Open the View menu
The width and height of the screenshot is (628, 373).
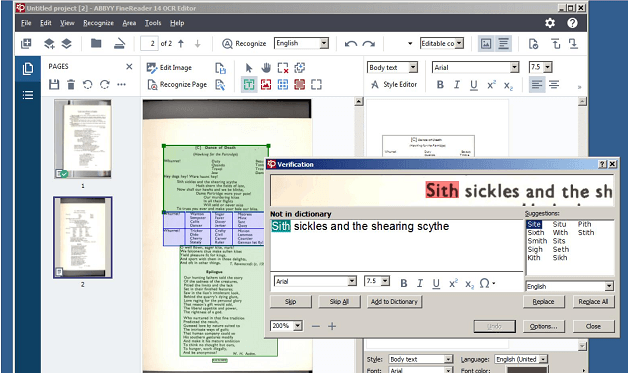coord(67,23)
